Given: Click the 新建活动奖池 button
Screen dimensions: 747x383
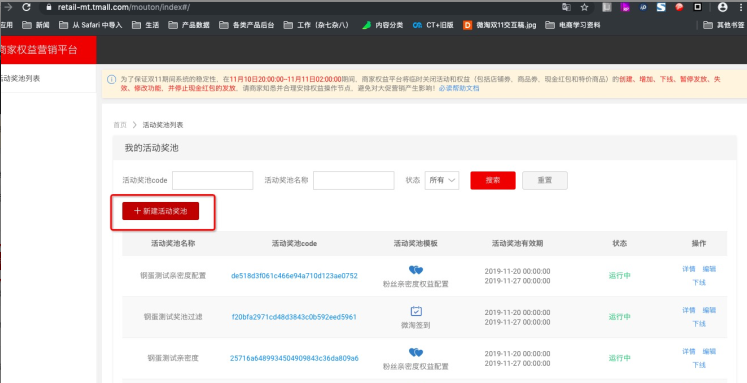Looking at the screenshot, I should 161,211.
